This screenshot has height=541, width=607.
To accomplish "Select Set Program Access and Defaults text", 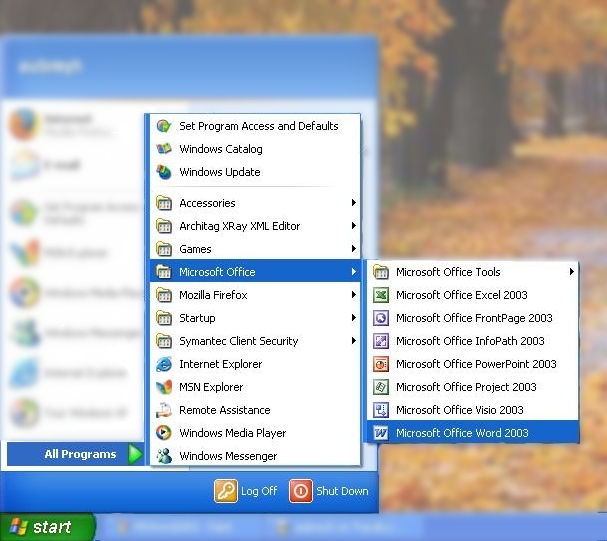I will click(259, 126).
